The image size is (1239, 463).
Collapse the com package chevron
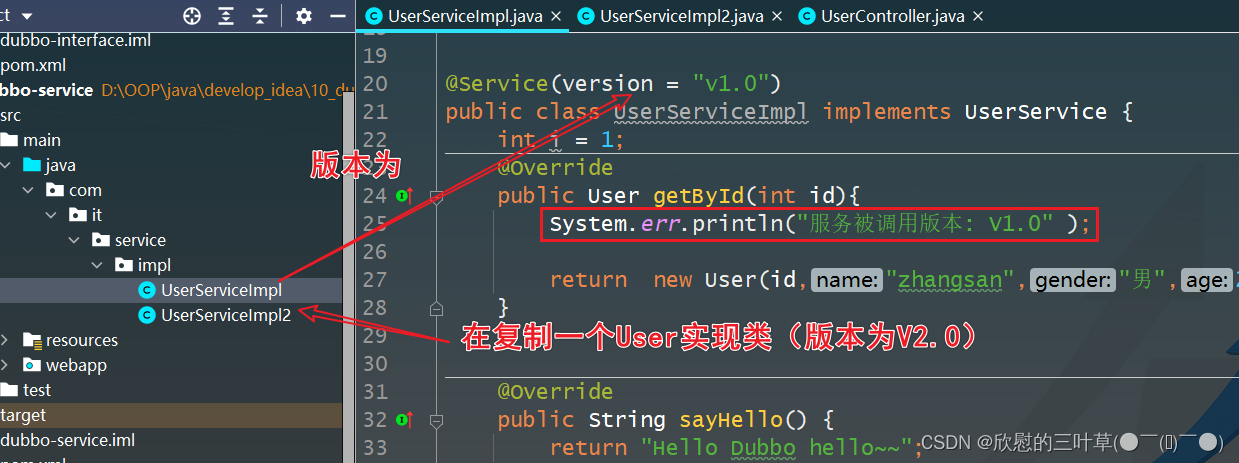pos(29,190)
